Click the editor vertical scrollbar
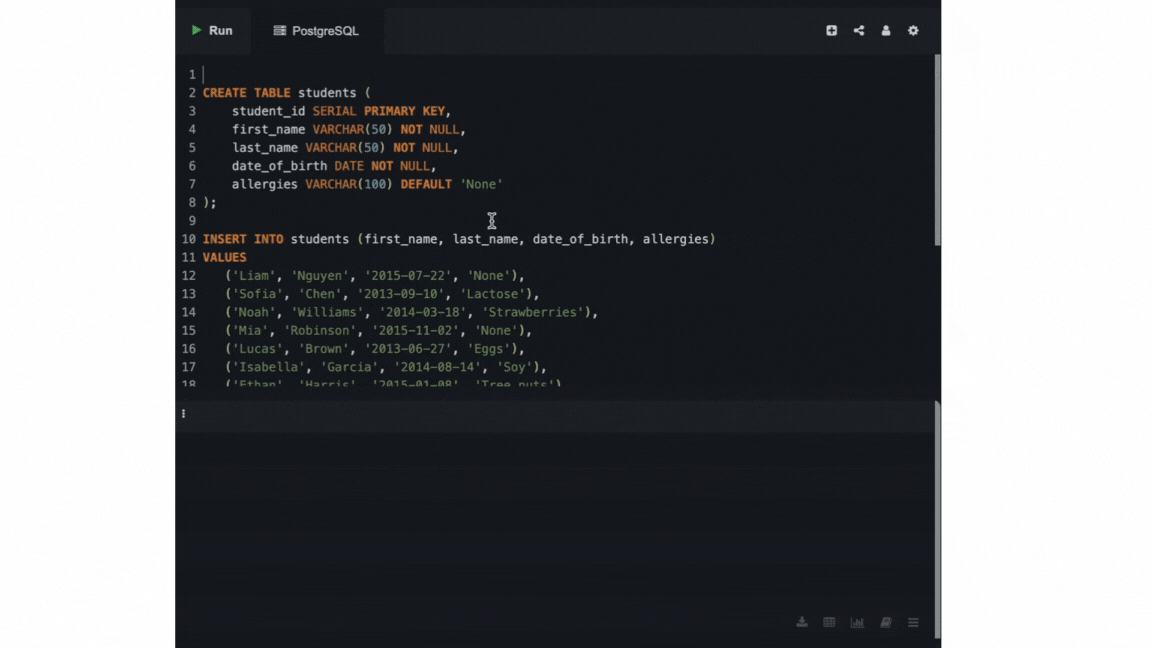This screenshot has width=1152, height=648. coord(937,150)
